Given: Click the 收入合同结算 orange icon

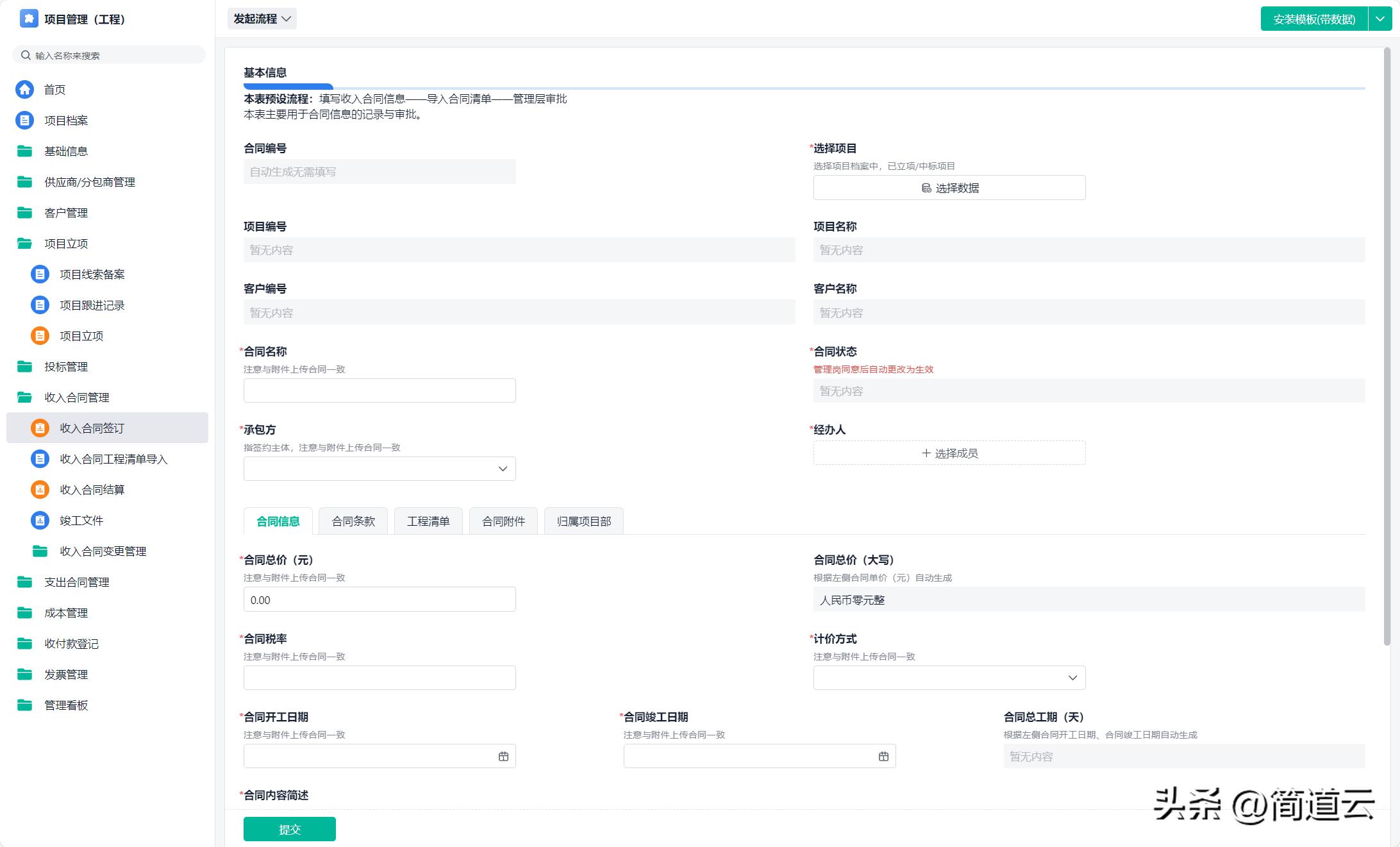Looking at the screenshot, I should (x=40, y=490).
